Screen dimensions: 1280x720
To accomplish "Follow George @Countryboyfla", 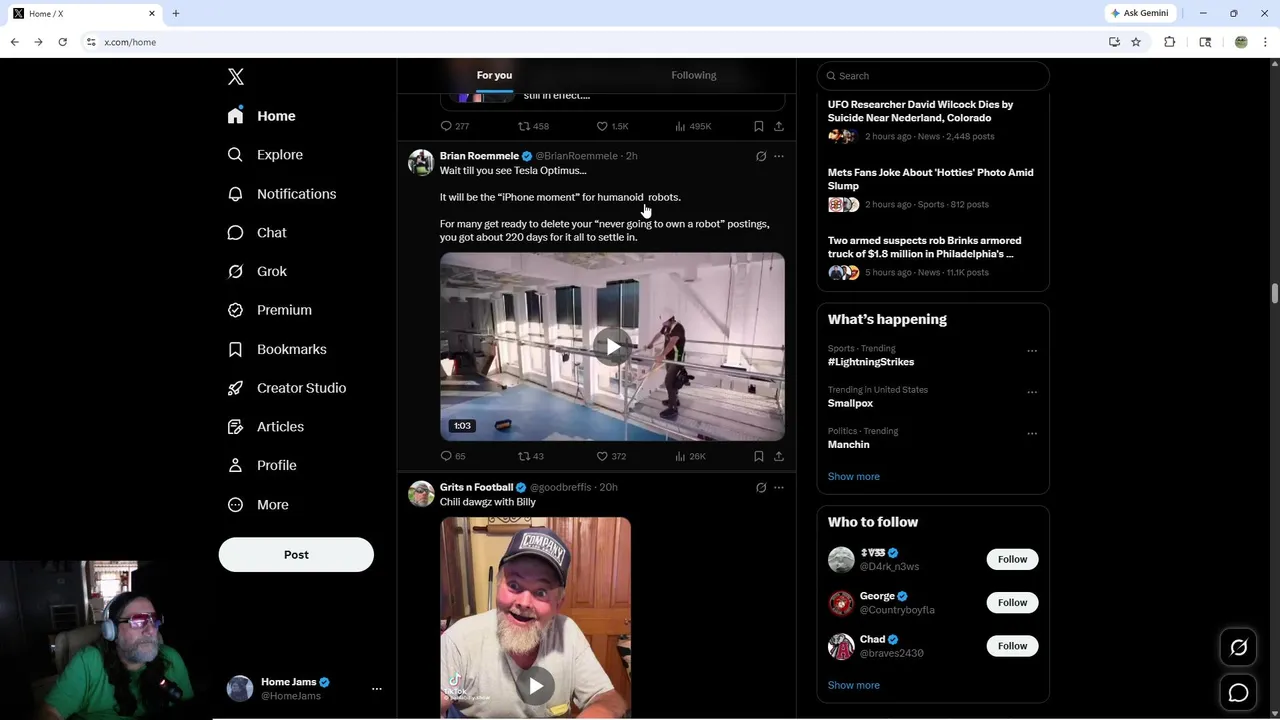I will [x=1012, y=603].
